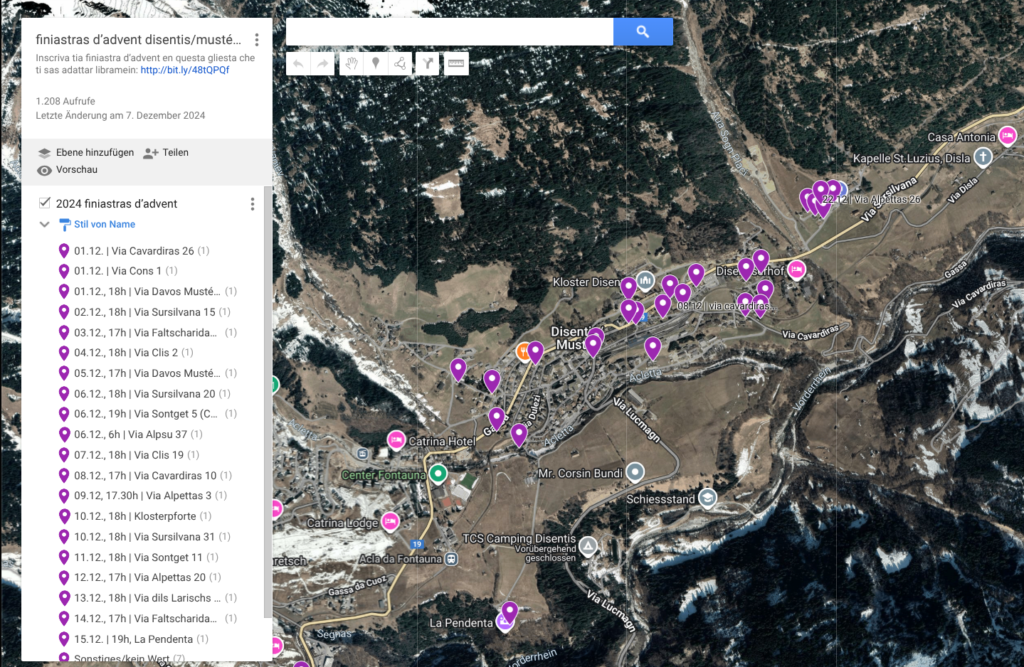
Task: Select the add directions tool
Action: [428, 64]
